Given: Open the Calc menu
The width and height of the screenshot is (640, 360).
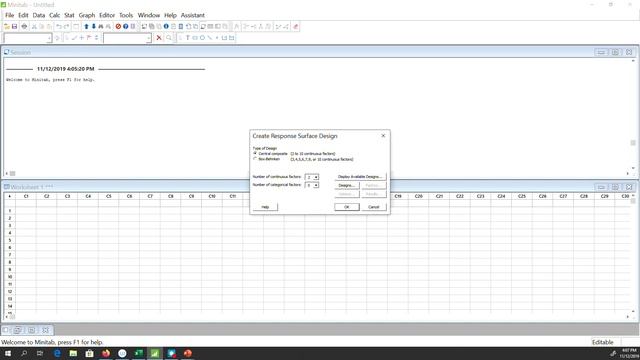Looking at the screenshot, I should 55,15.
